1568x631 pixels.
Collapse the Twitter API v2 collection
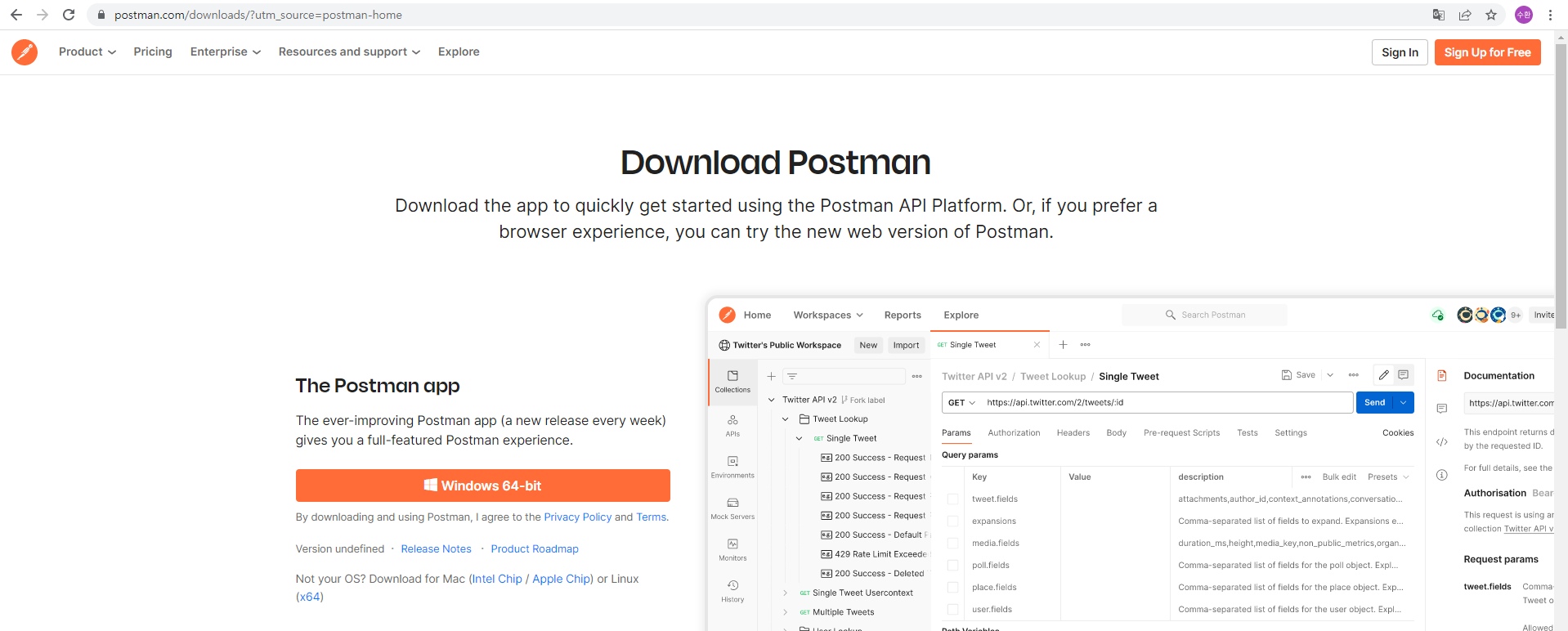(x=772, y=400)
